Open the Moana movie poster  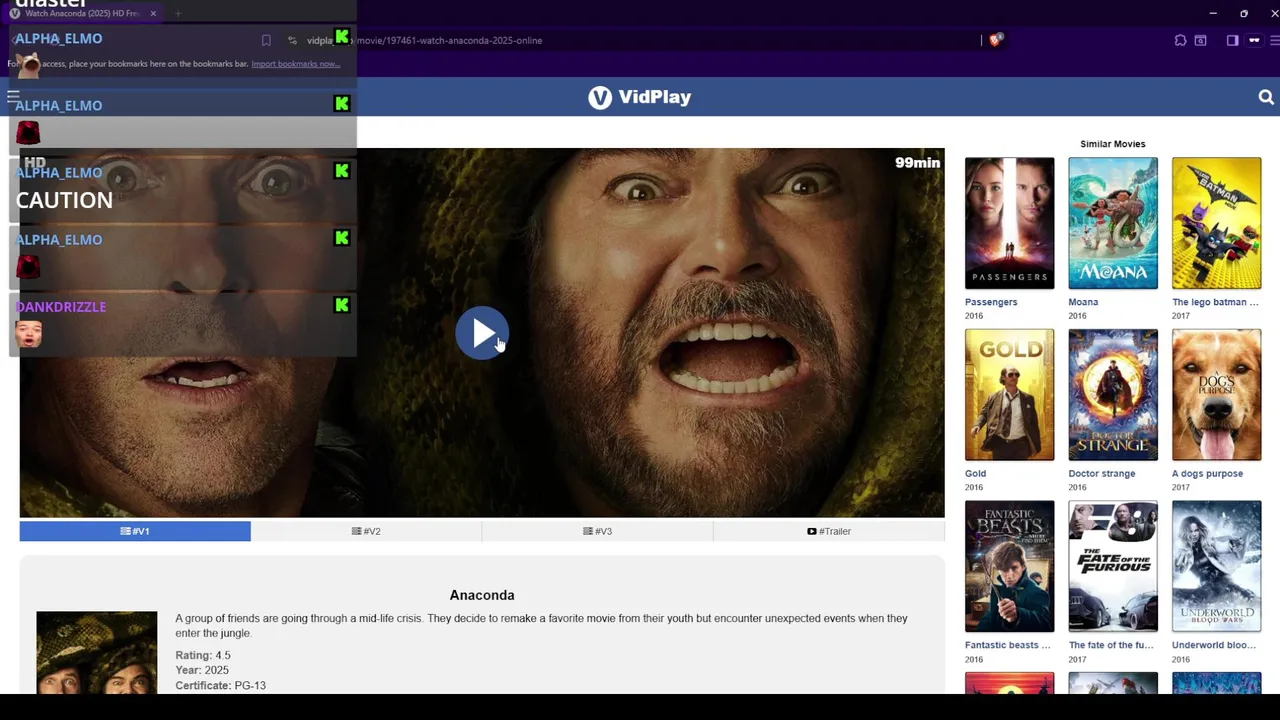[x=1113, y=223]
